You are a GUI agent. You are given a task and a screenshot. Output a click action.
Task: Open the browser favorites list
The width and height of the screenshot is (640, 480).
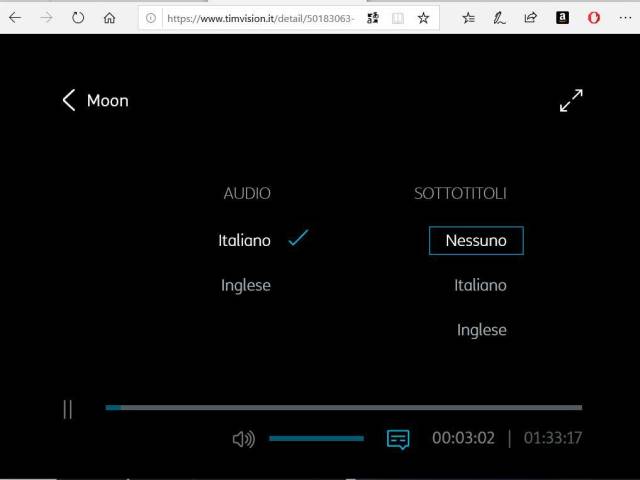tap(469, 18)
